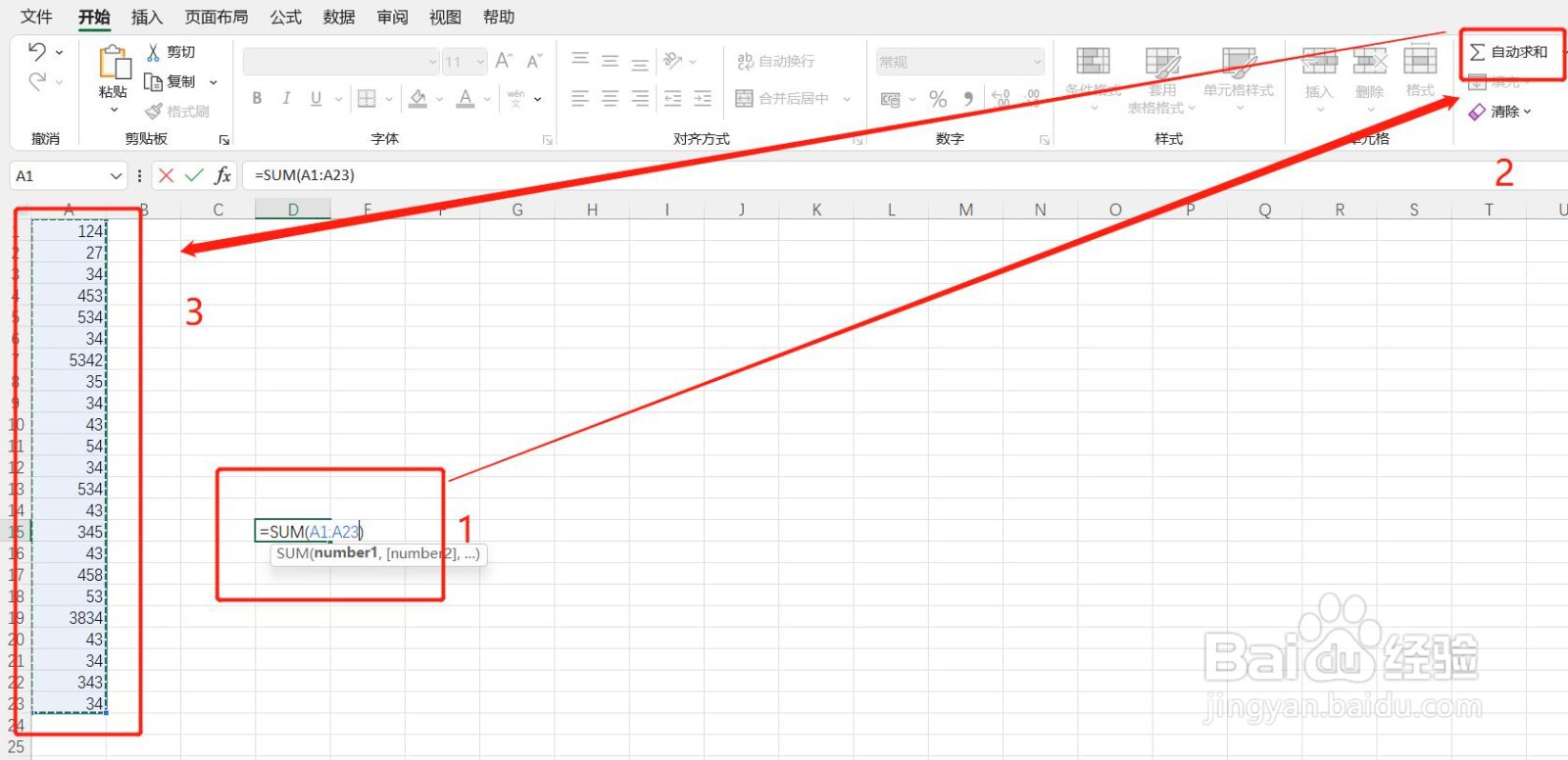Open Conditional Formatting (条件格式) menu
Image resolution: width=1568 pixels, height=760 pixels.
point(1094,78)
